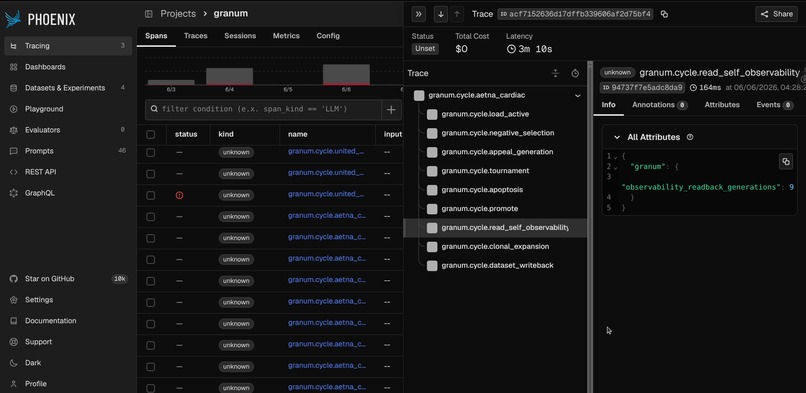Select granum.cycle.dataset_writeback span
The width and height of the screenshot is (806, 393).
[495, 266]
